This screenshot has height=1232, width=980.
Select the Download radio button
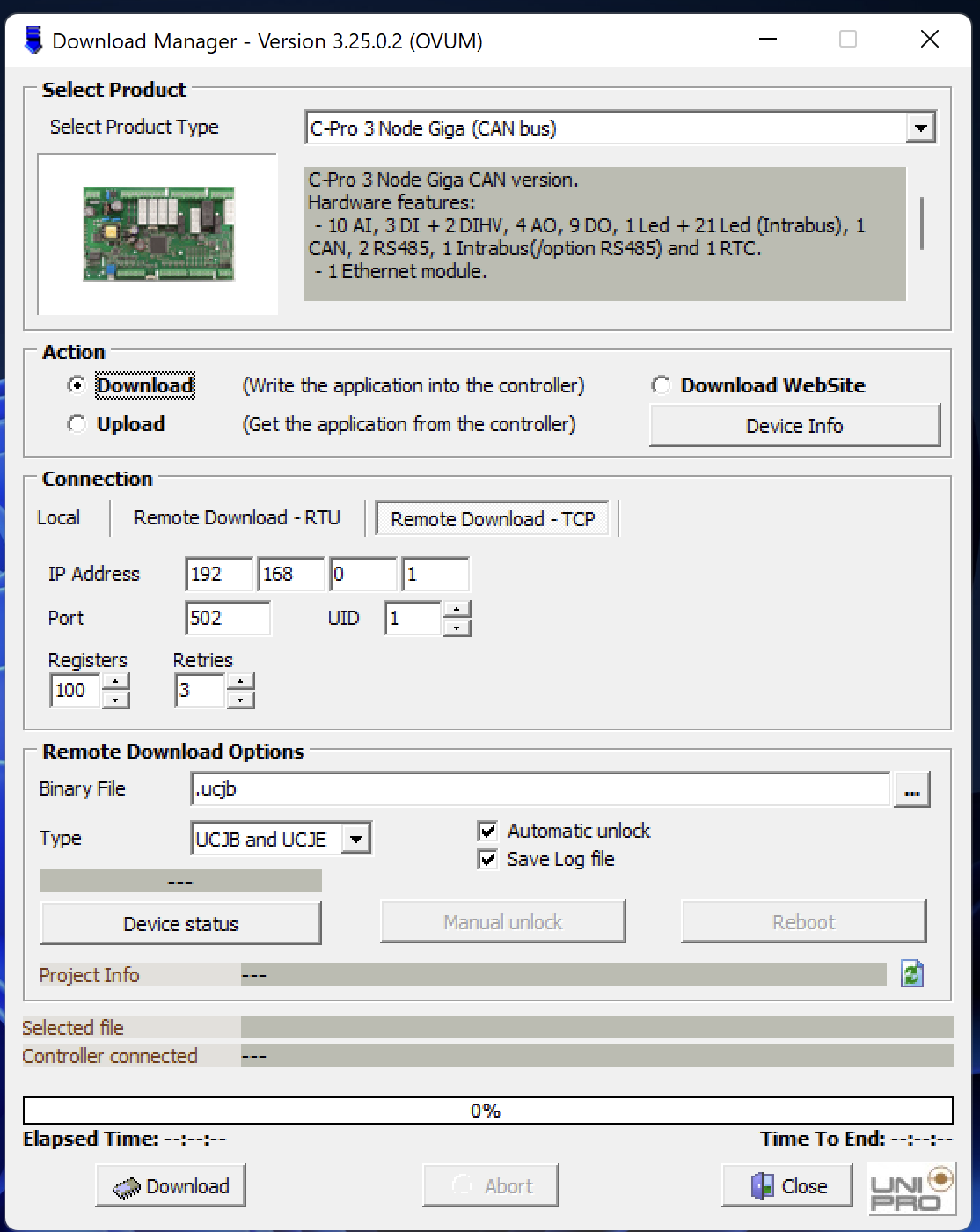coord(77,385)
